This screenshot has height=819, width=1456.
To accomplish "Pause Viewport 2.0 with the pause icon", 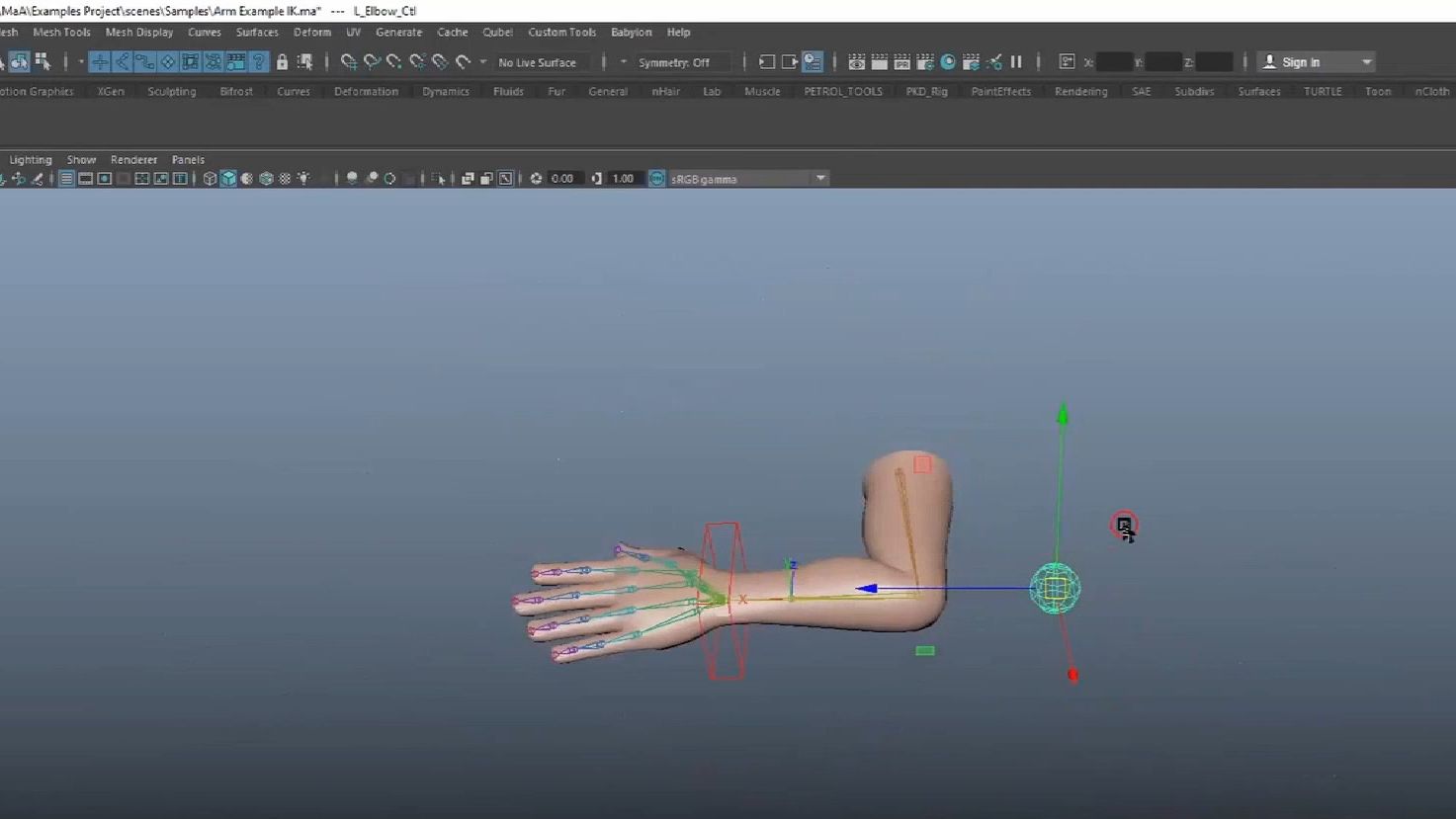I will pyautogui.click(x=1016, y=62).
